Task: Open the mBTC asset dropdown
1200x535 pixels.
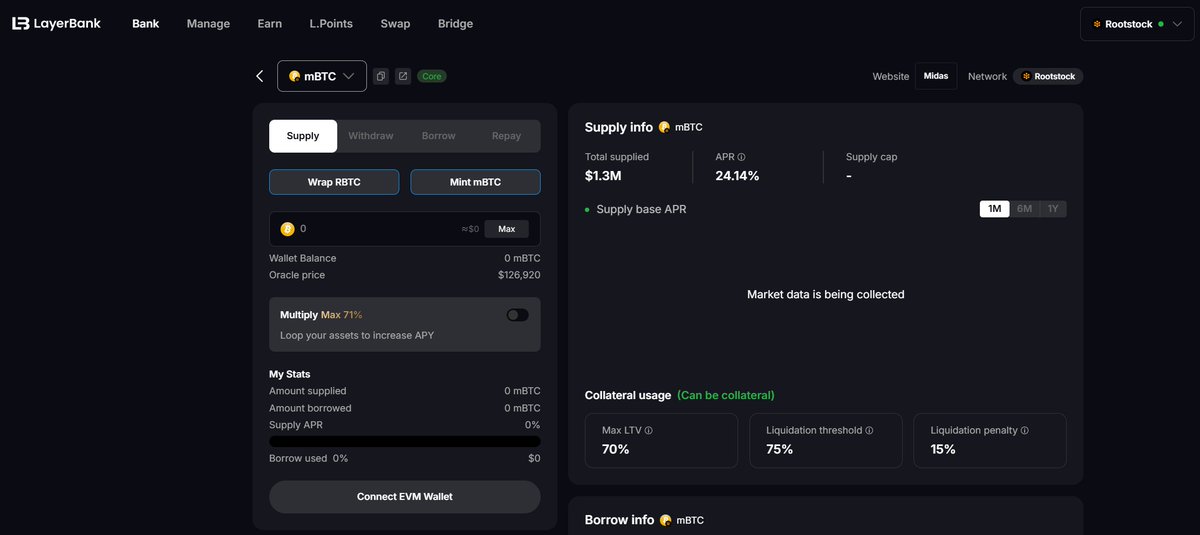Action: [322, 76]
